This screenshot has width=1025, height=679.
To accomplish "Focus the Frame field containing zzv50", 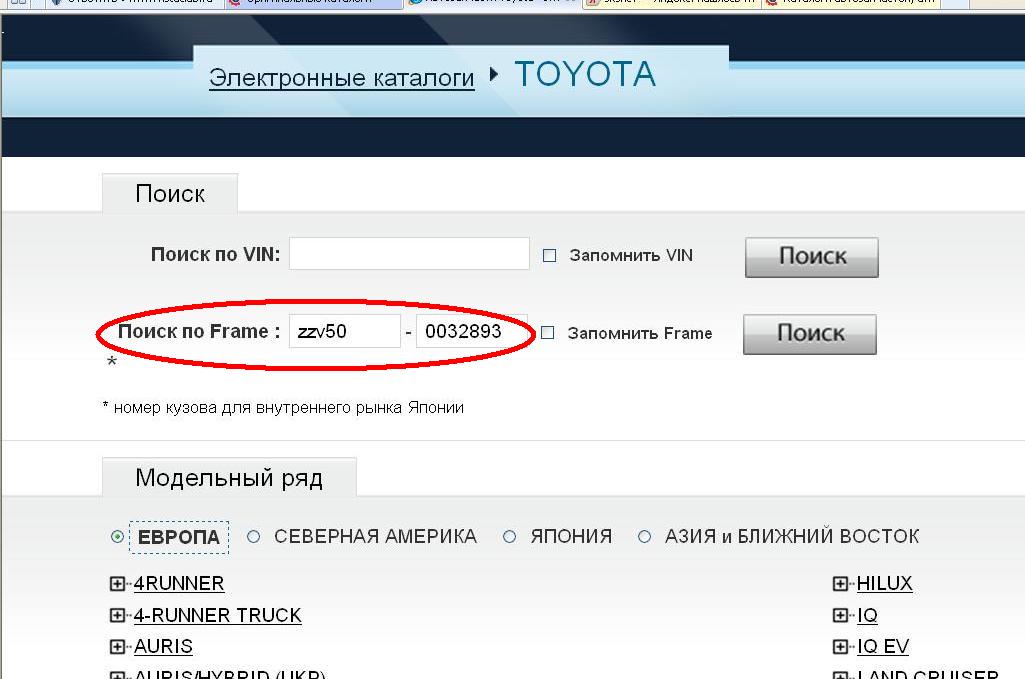I will click(344, 331).
